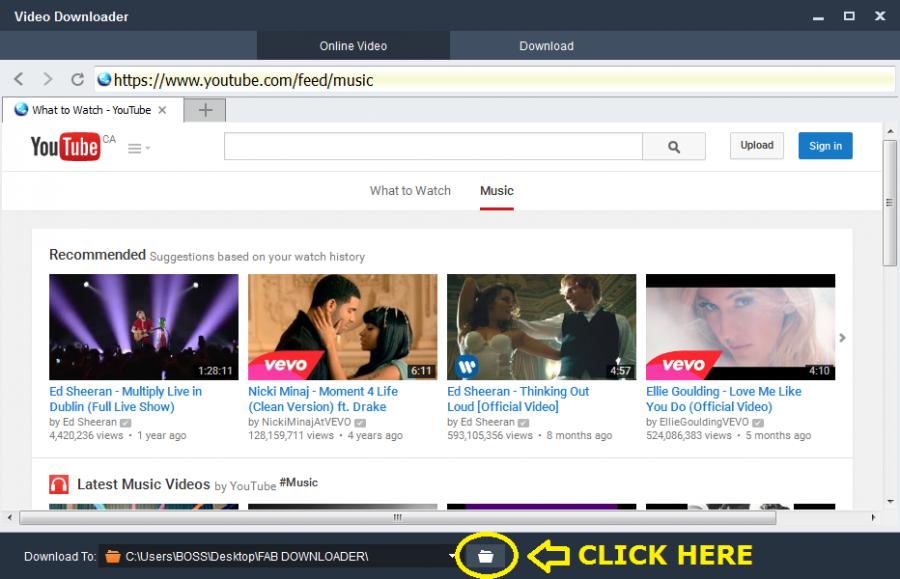Click the Thinking Out Loud video thumbnail

541,327
